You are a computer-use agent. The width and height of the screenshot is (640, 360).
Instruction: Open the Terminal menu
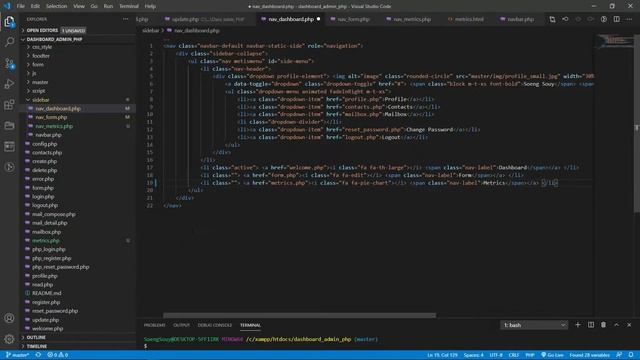[129, 6]
